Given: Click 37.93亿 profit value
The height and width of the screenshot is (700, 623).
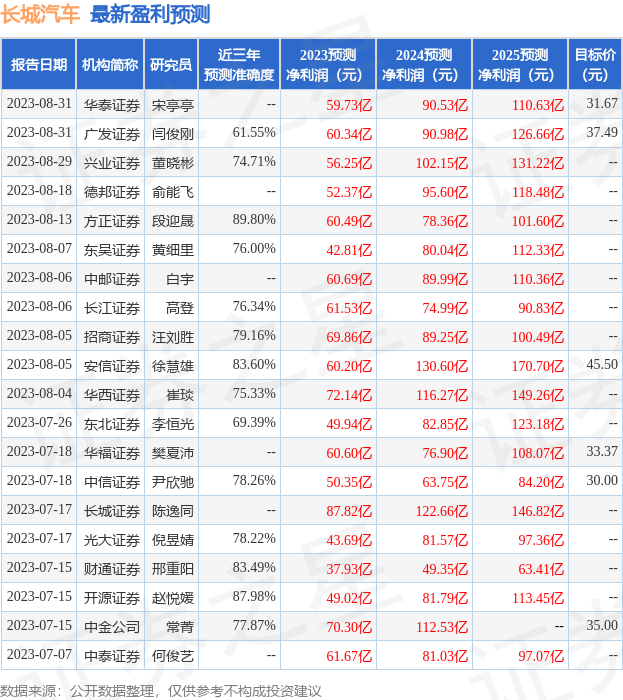Looking at the screenshot, I should (349, 569).
